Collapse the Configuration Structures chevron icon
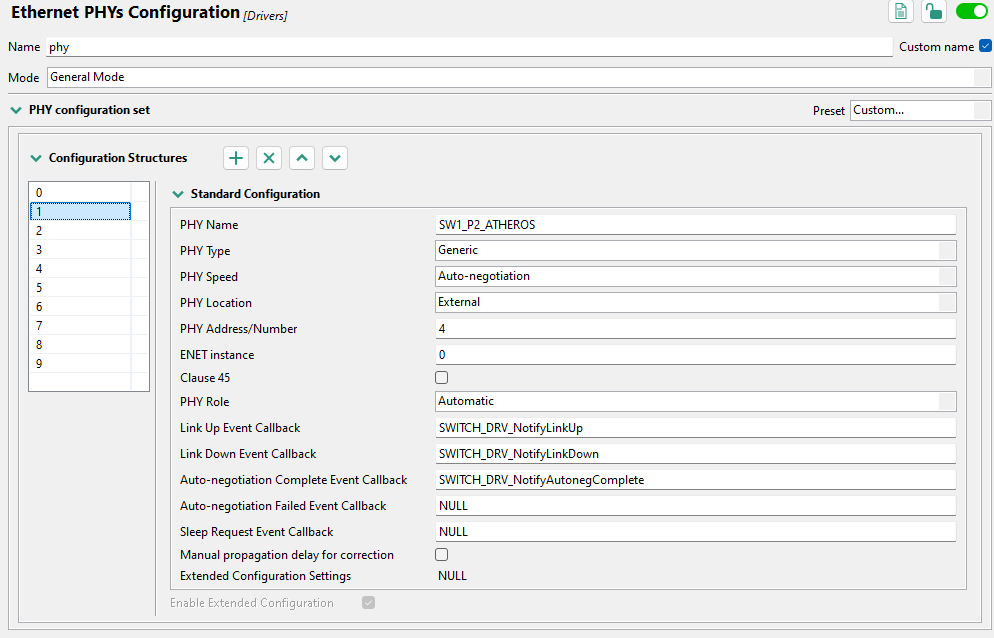The width and height of the screenshot is (994, 638). coord(36,157)
